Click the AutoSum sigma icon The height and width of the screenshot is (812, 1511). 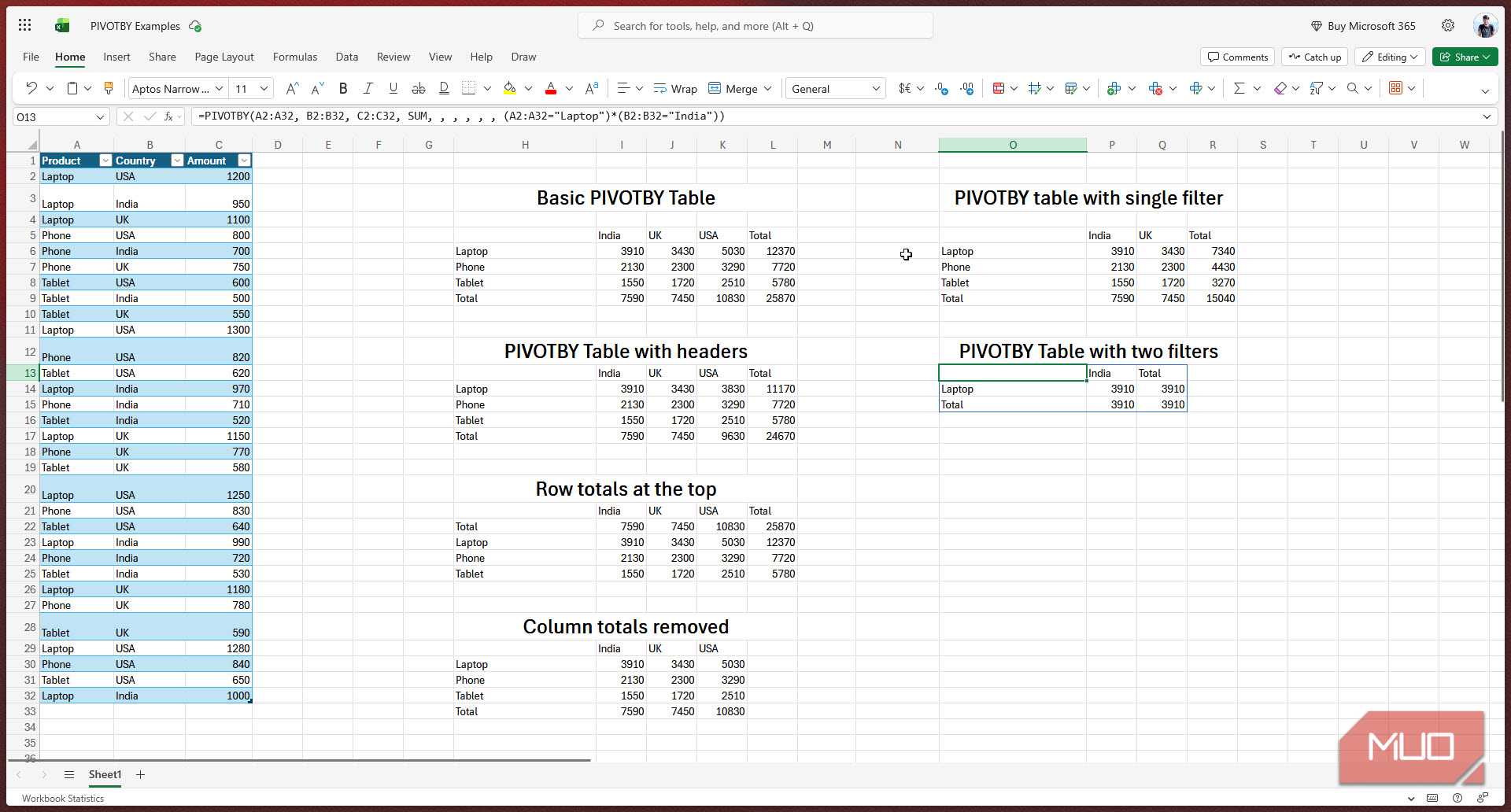click(1239, 88)
